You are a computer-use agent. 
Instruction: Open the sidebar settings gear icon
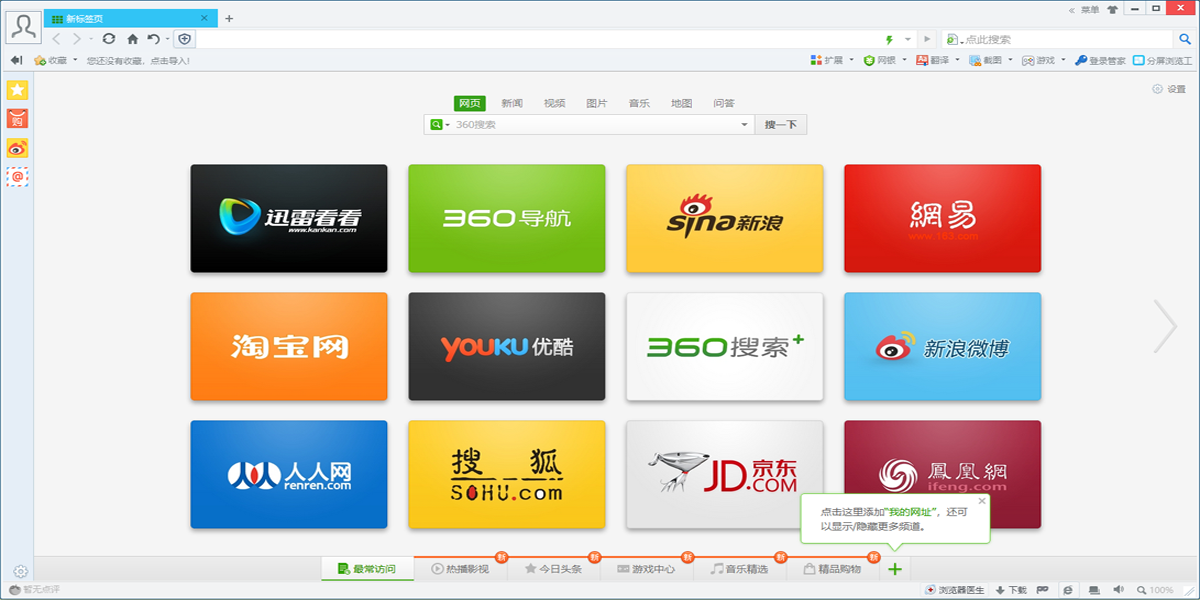coord(20,572)
